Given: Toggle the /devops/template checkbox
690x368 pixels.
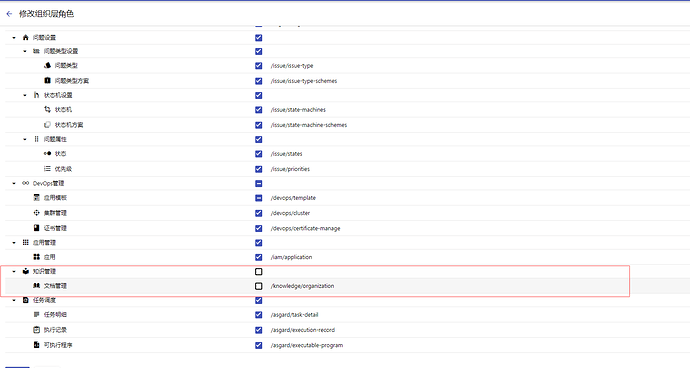Looking at the screenshot, I should [259, 198].
